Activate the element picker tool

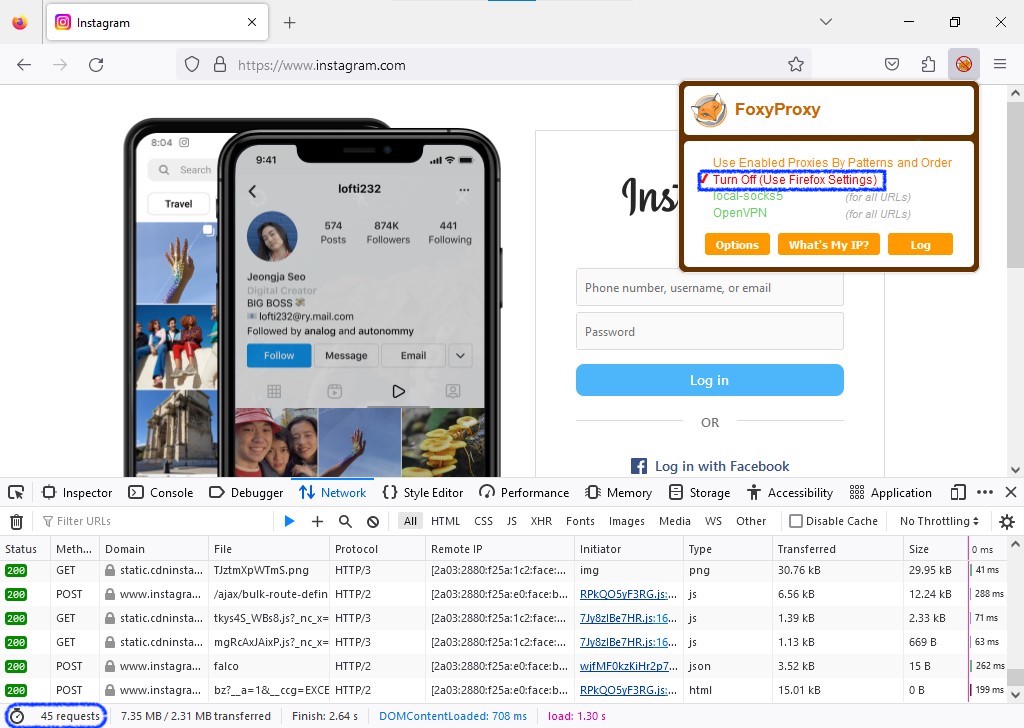pos(16,492)
